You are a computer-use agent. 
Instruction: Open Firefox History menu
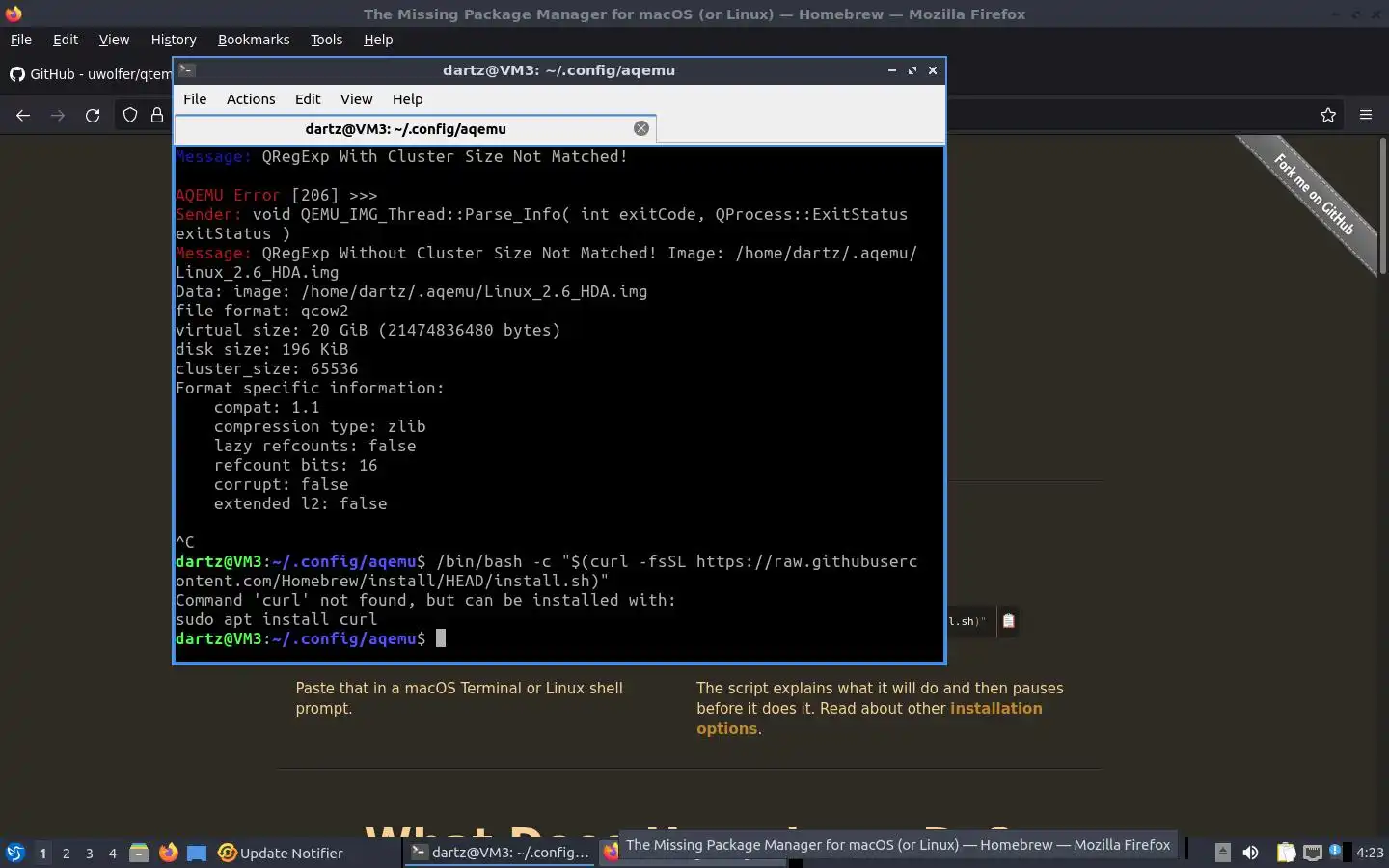174,40
